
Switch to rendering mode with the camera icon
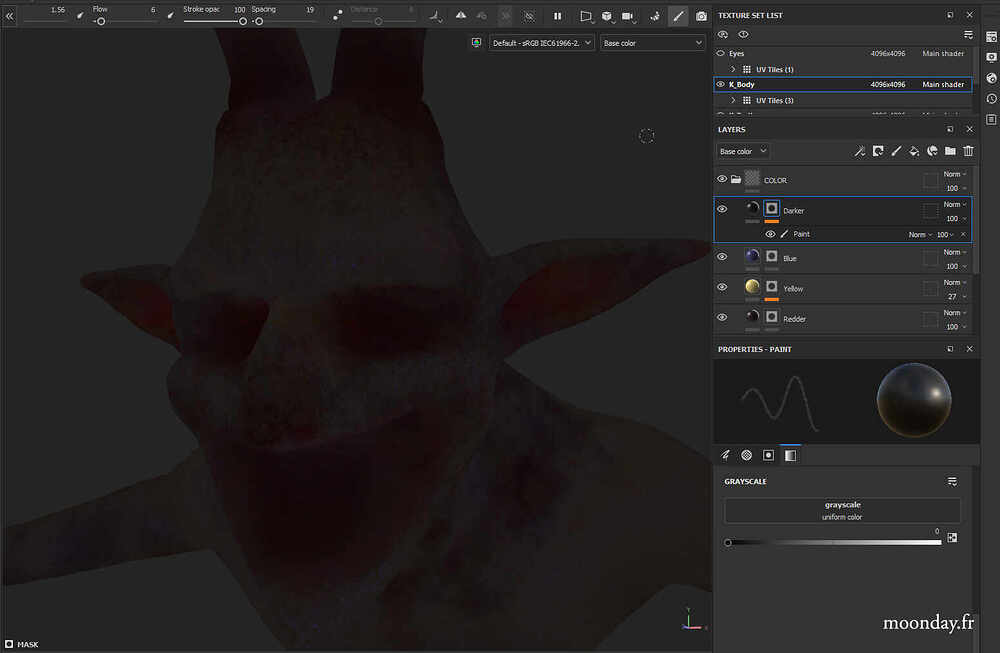(701, 16)
